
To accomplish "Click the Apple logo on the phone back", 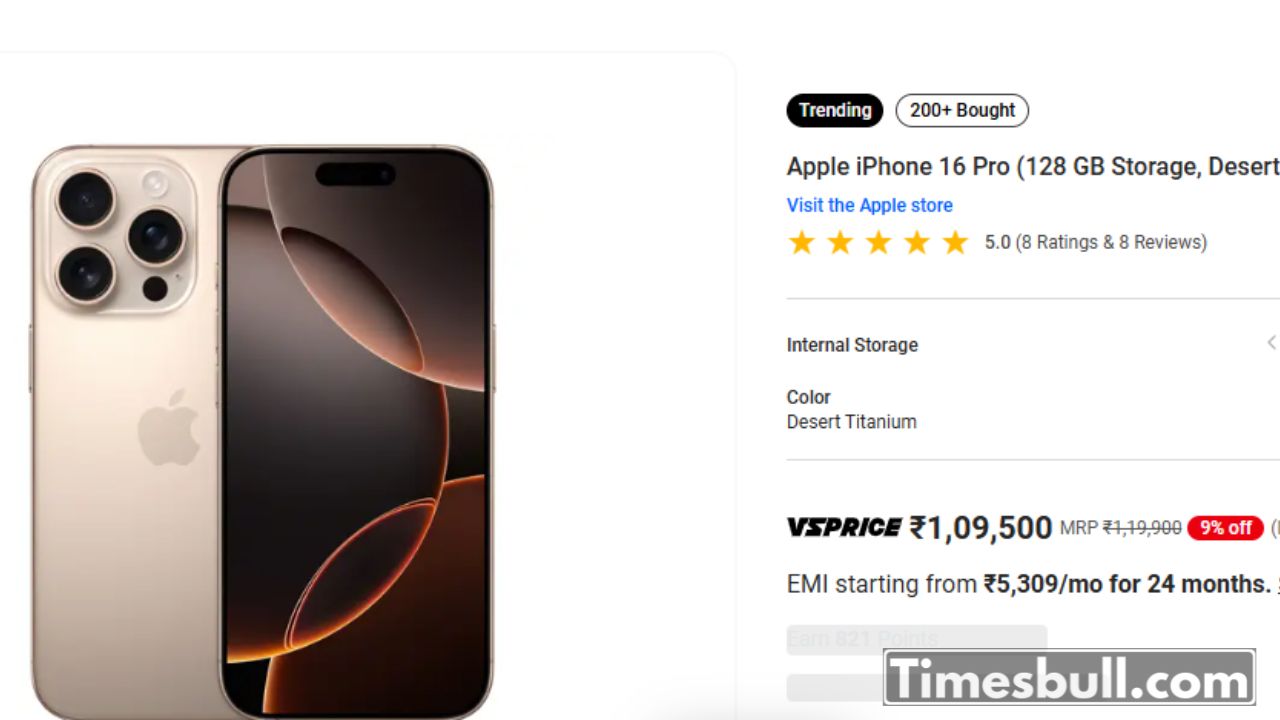I will 168,427.
